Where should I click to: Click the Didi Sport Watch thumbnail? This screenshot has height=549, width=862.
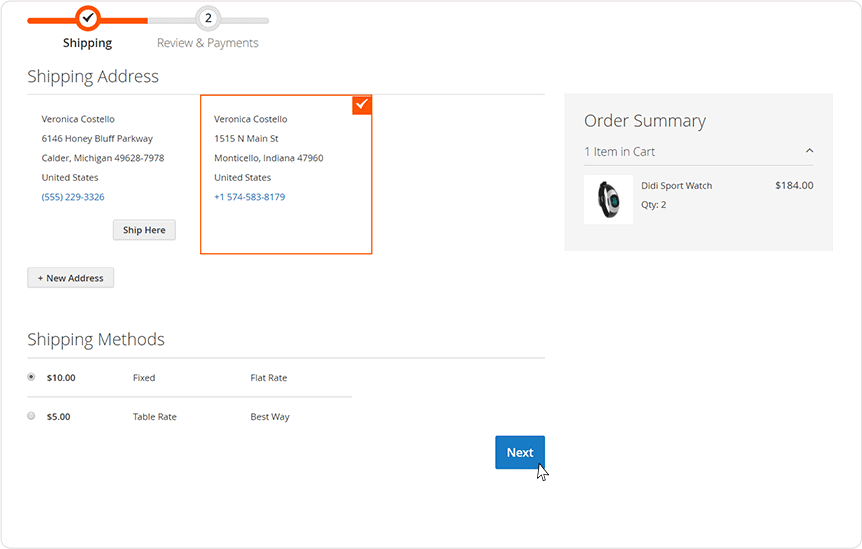coord(608,198)
